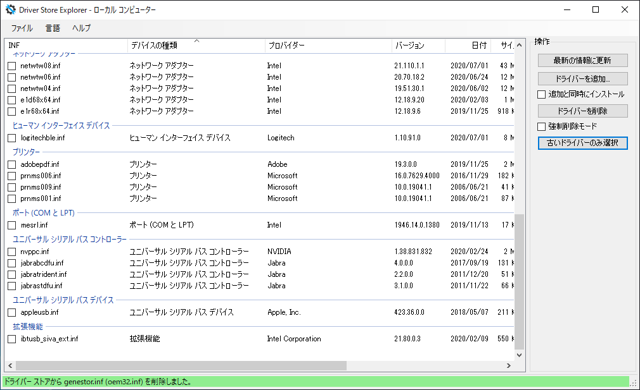Viewport: 640px width, 390px height.
Task: Click the status bar deletion message
Action: [x=98, y=382]
